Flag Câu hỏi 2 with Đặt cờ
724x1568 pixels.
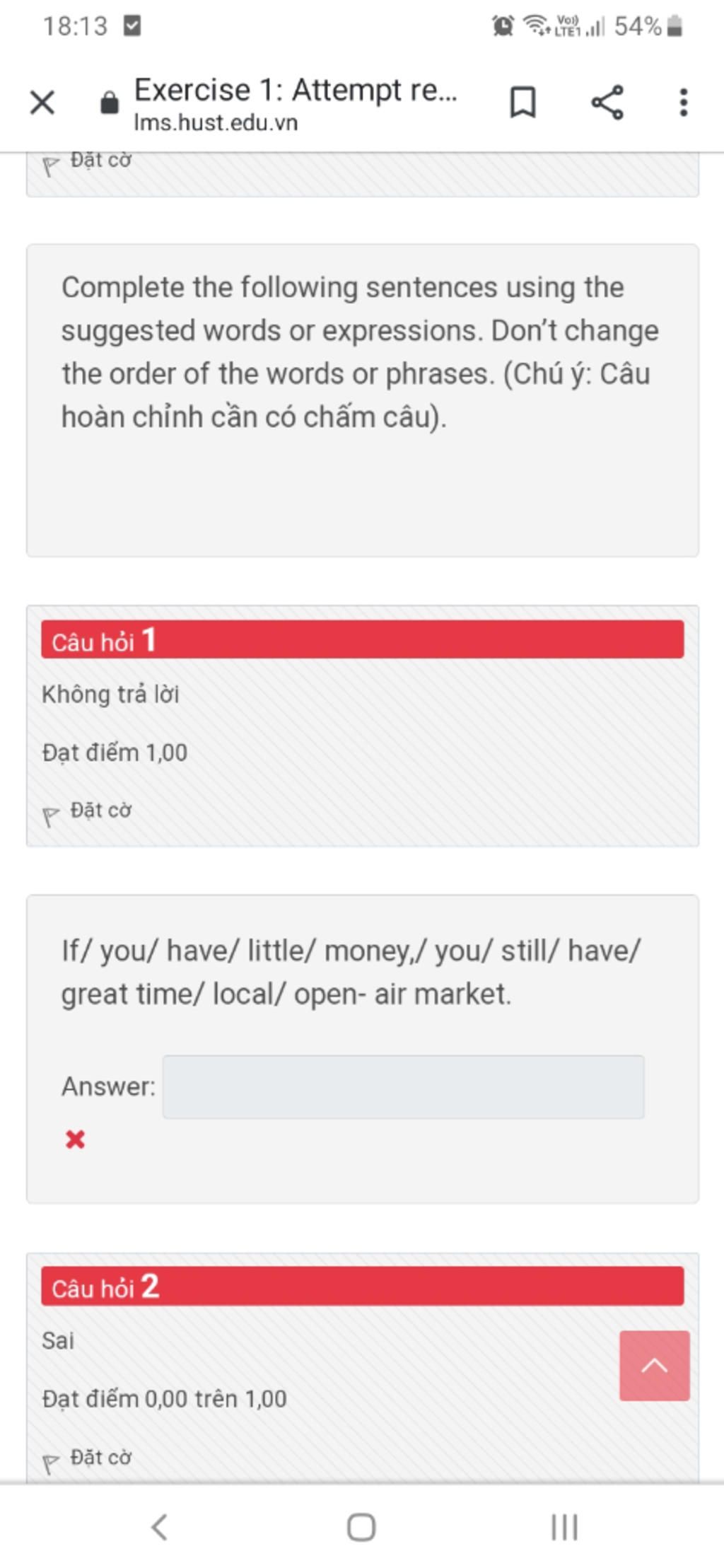coord(87,1459)
